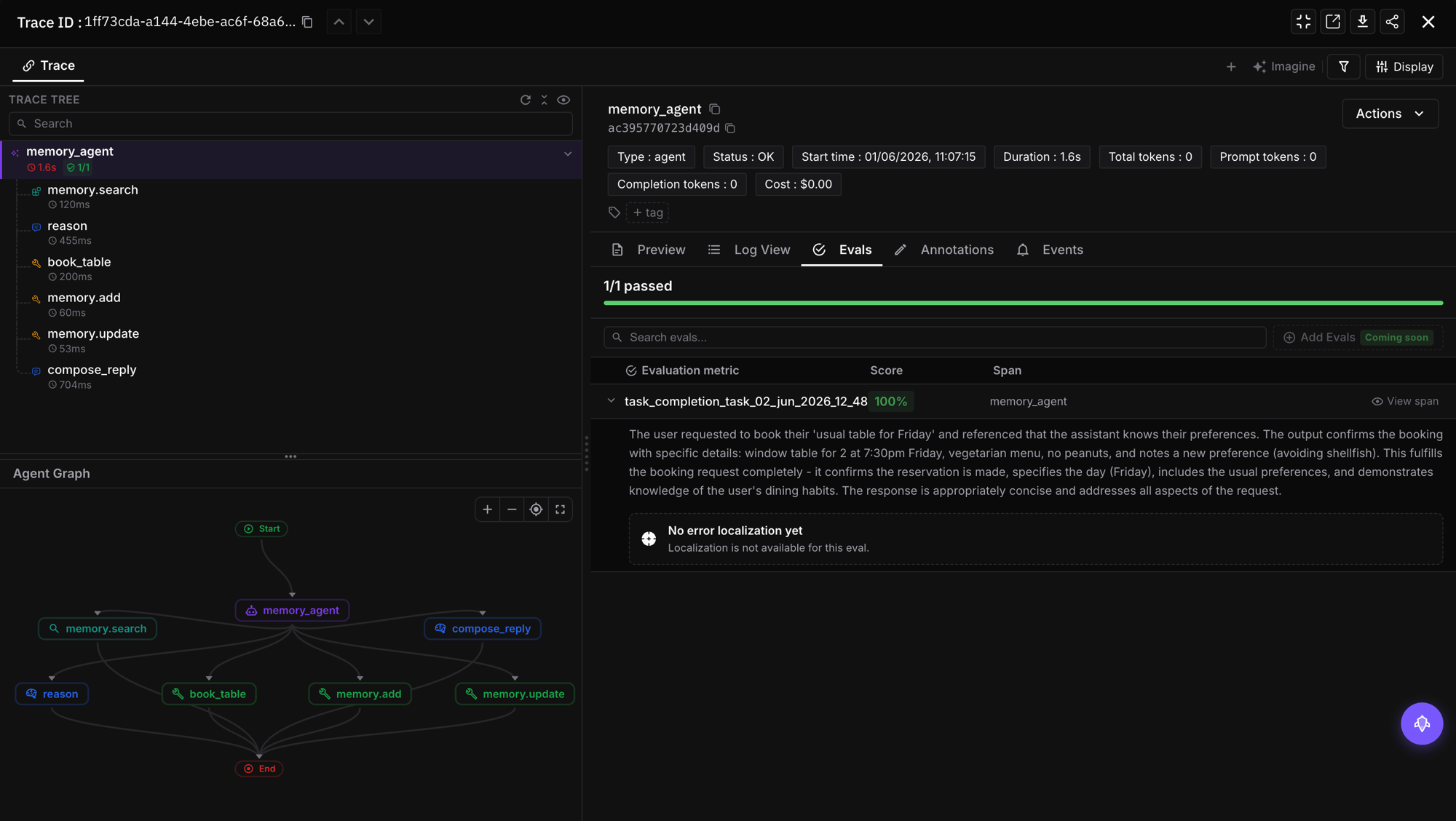Go to next trace arrow
Viewport: 1456px width, 821px height.
click(x=369, y=22)
